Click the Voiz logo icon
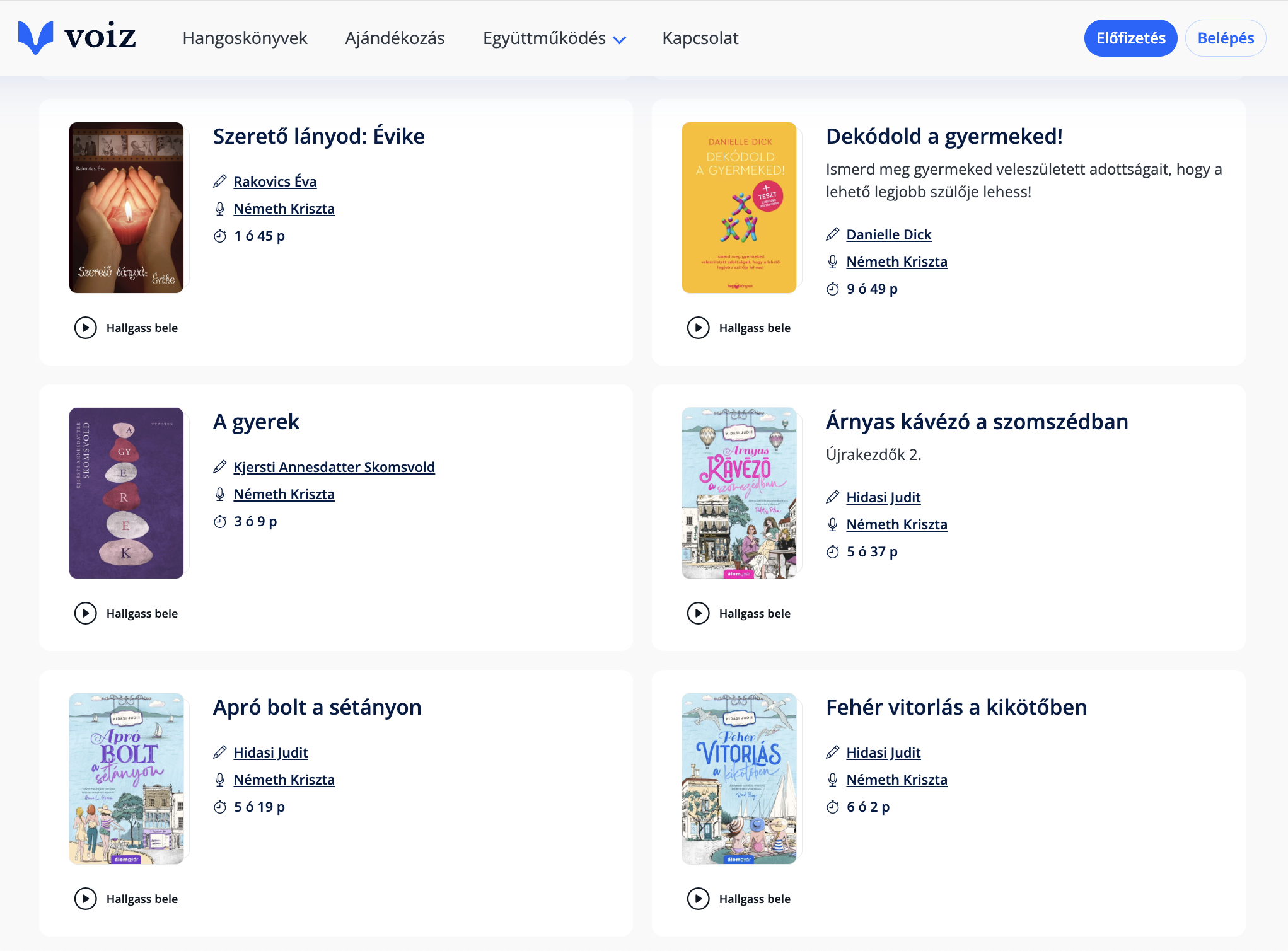The height and width of the screenshot is (951, 1288). point(35,38)
